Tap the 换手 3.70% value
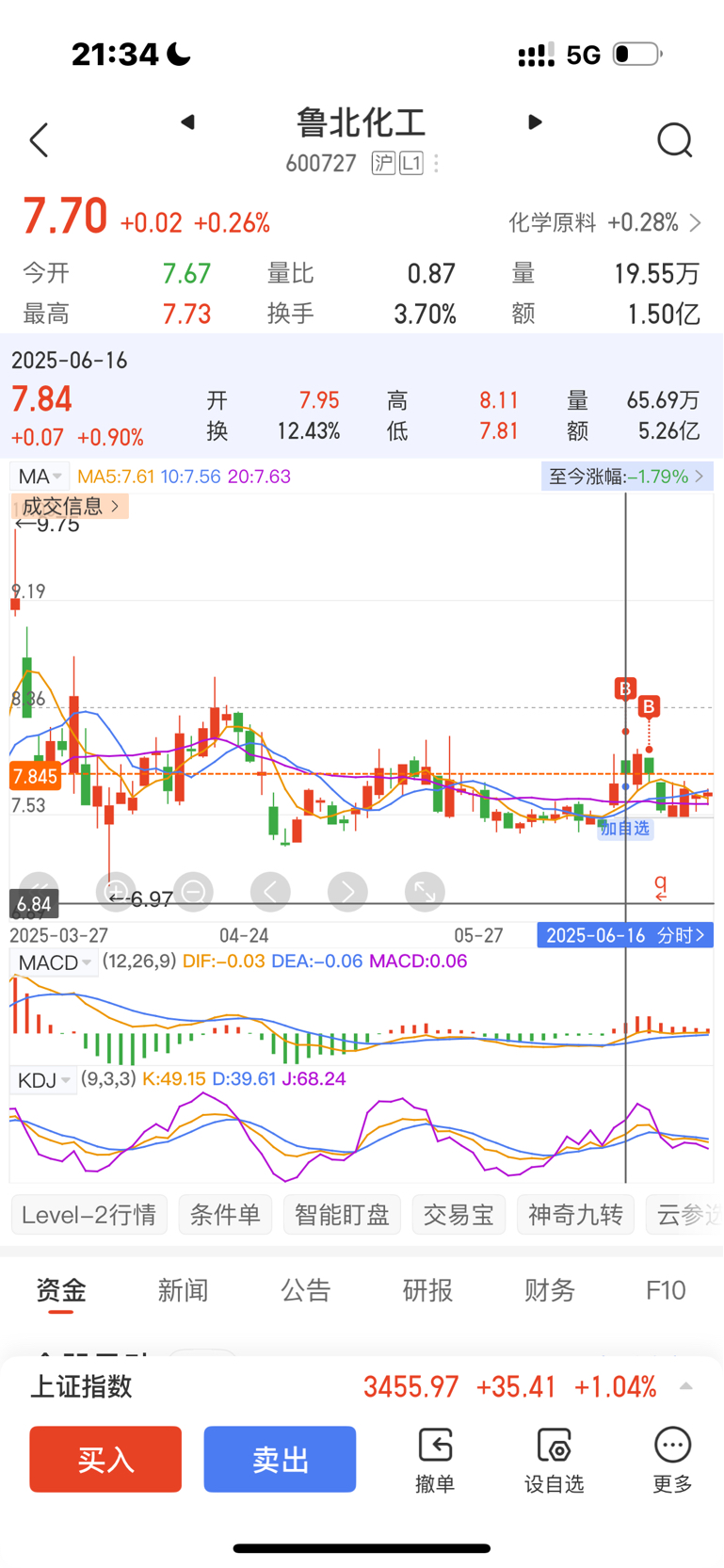This screenshot has width=724, height=1568. point(425,314)
